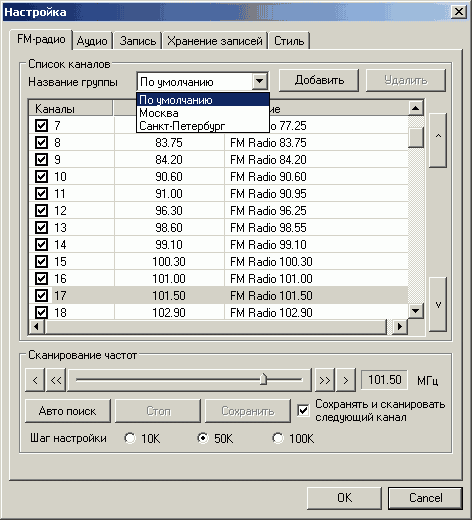Toggle the channel 10 checkbox

41,177
